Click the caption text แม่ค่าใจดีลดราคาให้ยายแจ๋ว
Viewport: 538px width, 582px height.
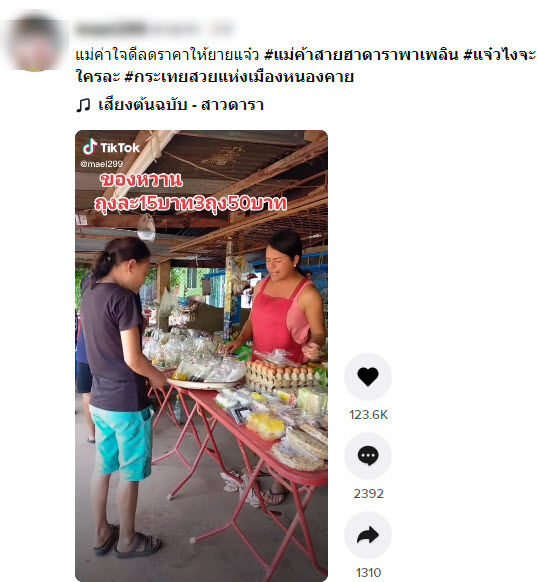coord(167,55)
